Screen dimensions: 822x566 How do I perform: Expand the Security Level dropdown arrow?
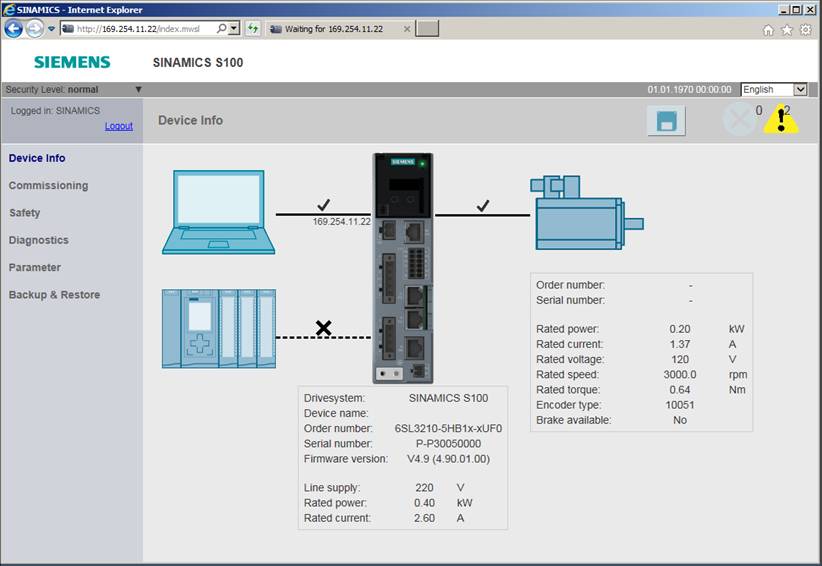[138, 90]
